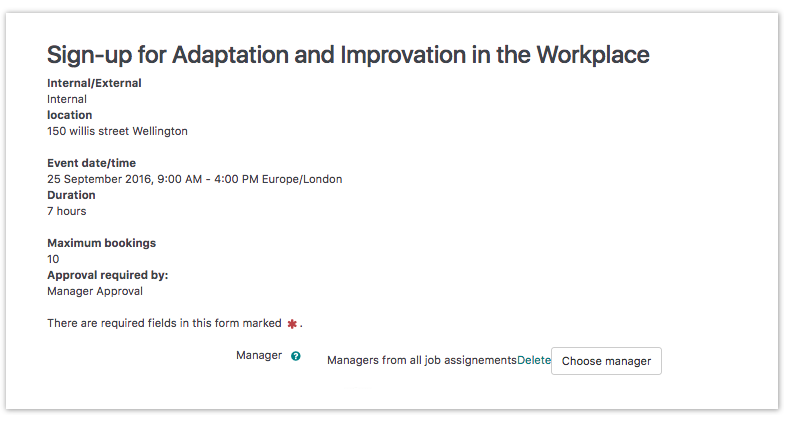Screen dimensions: 793x424
Task: Select the Manager Approval text
Action: tap(95, 291)
